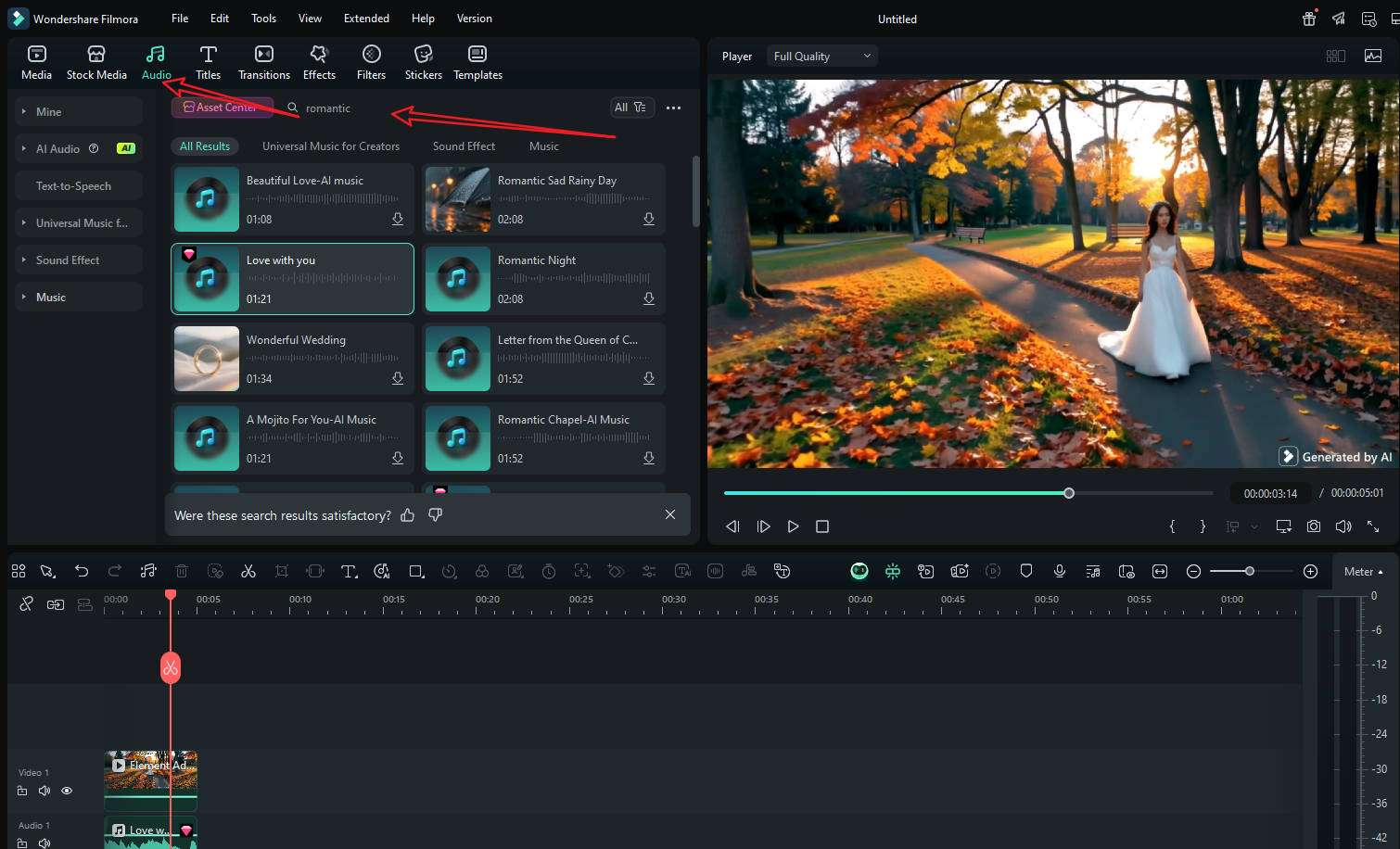The width and height of the screenshot is (1400, 849).
Task: Open the Full Quality dropdown
Action: (x=821, y=57)
